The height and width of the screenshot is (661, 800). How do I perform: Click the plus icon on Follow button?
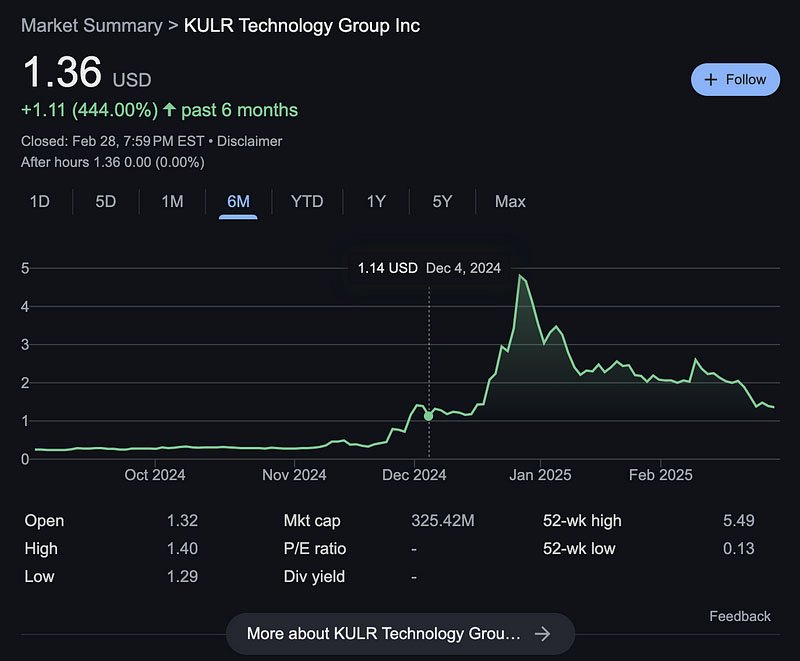tap(710, 80)
